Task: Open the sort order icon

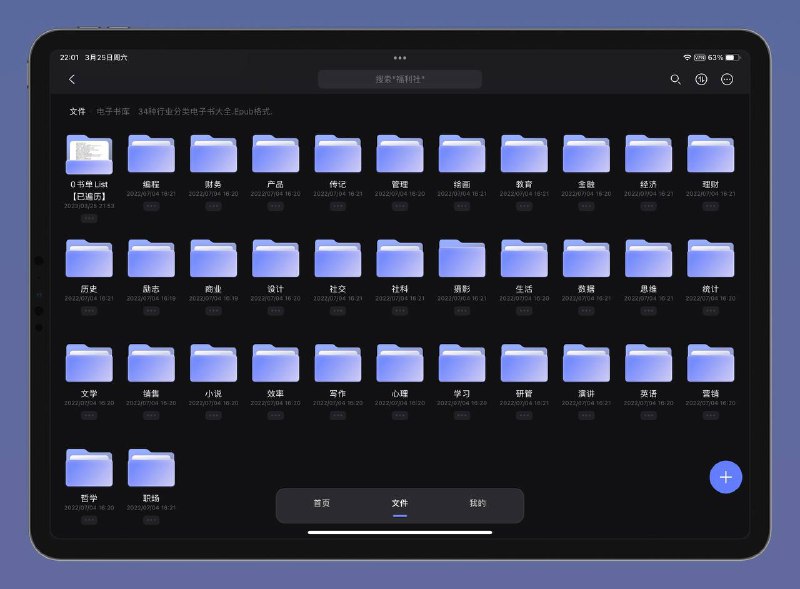Action: (701, 79)
